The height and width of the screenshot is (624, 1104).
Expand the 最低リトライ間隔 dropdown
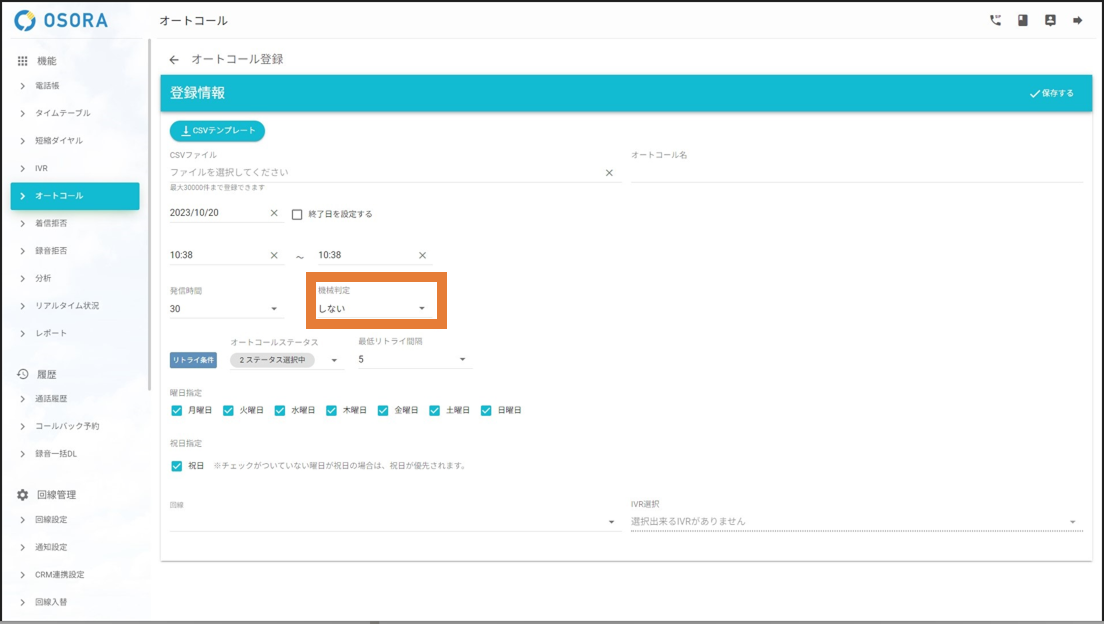[x=414, y=359]
